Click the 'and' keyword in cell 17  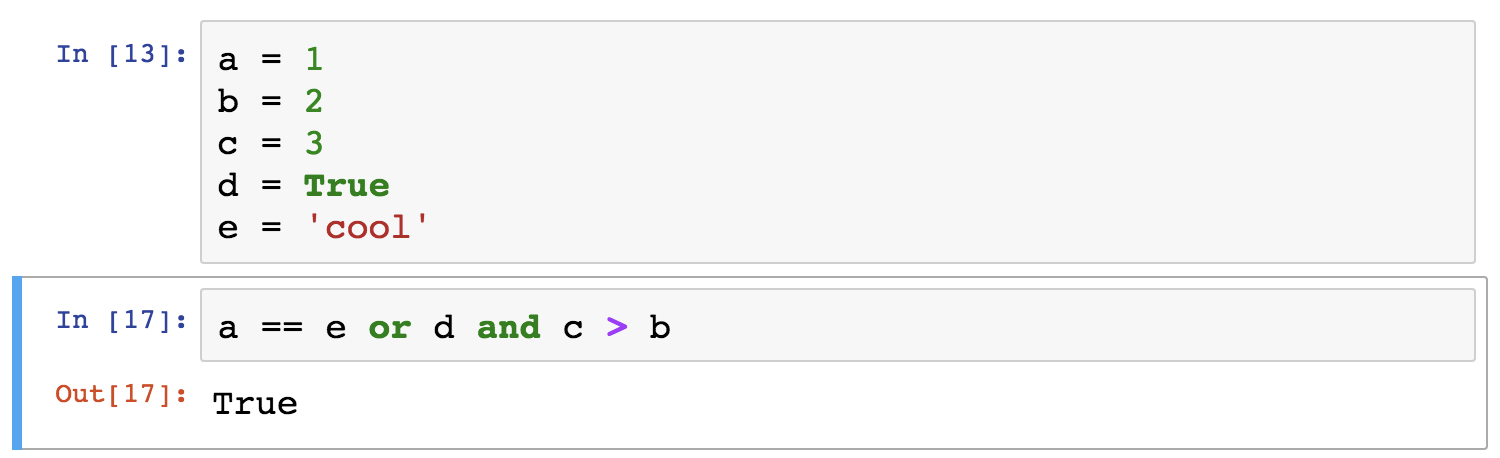509,328
